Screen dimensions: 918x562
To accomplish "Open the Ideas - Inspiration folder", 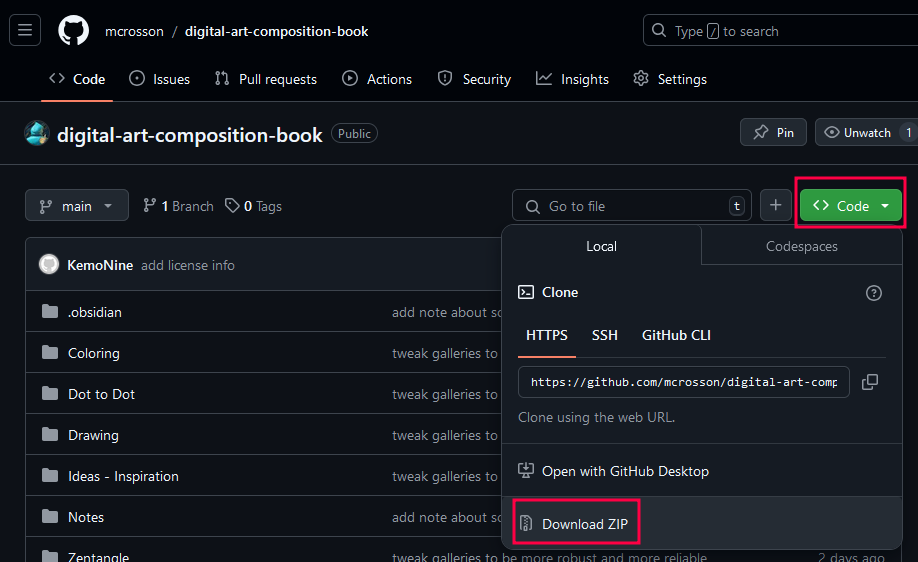I will click(123, 476).
